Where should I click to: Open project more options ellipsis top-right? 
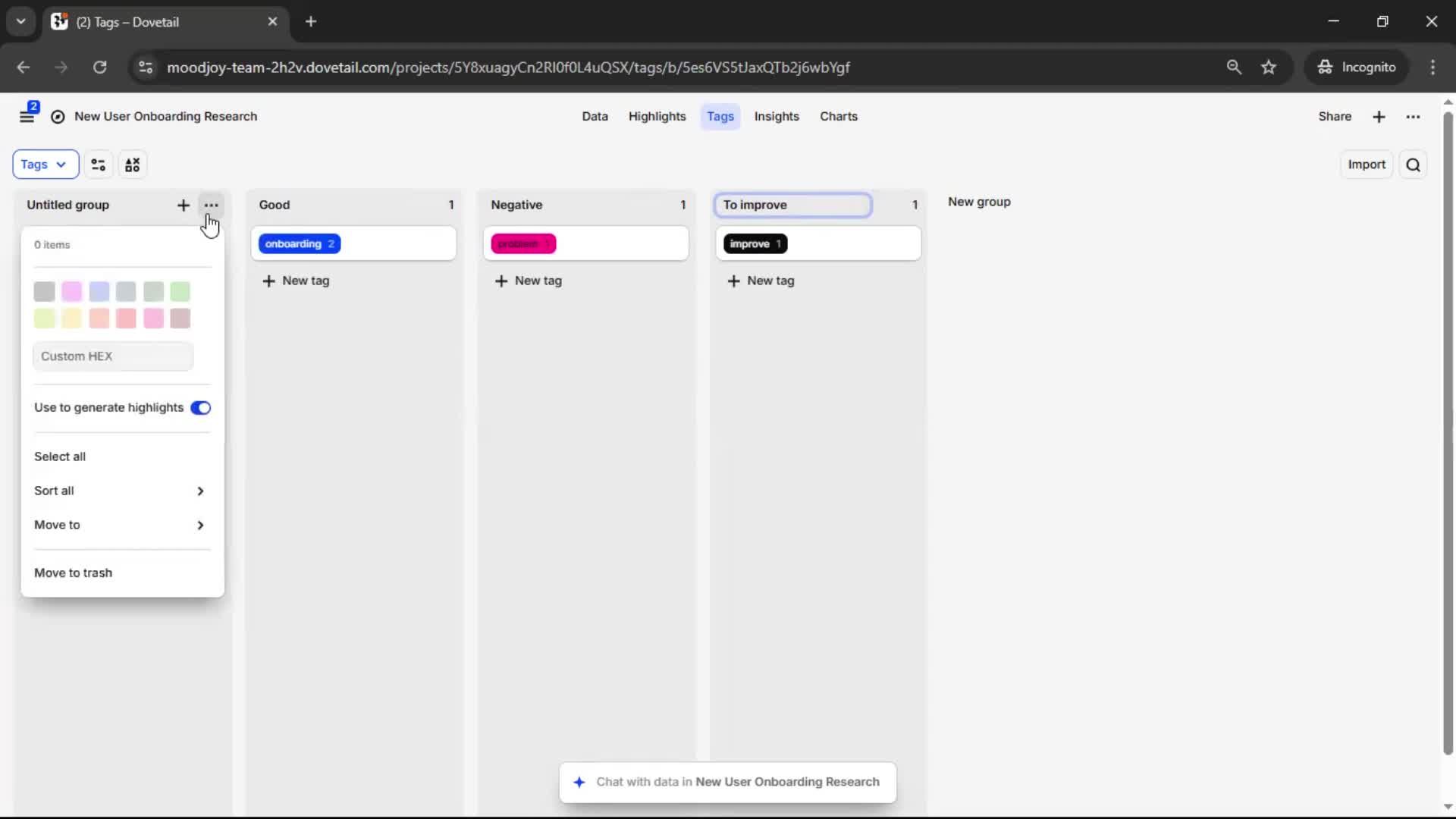click(1413, 117)
